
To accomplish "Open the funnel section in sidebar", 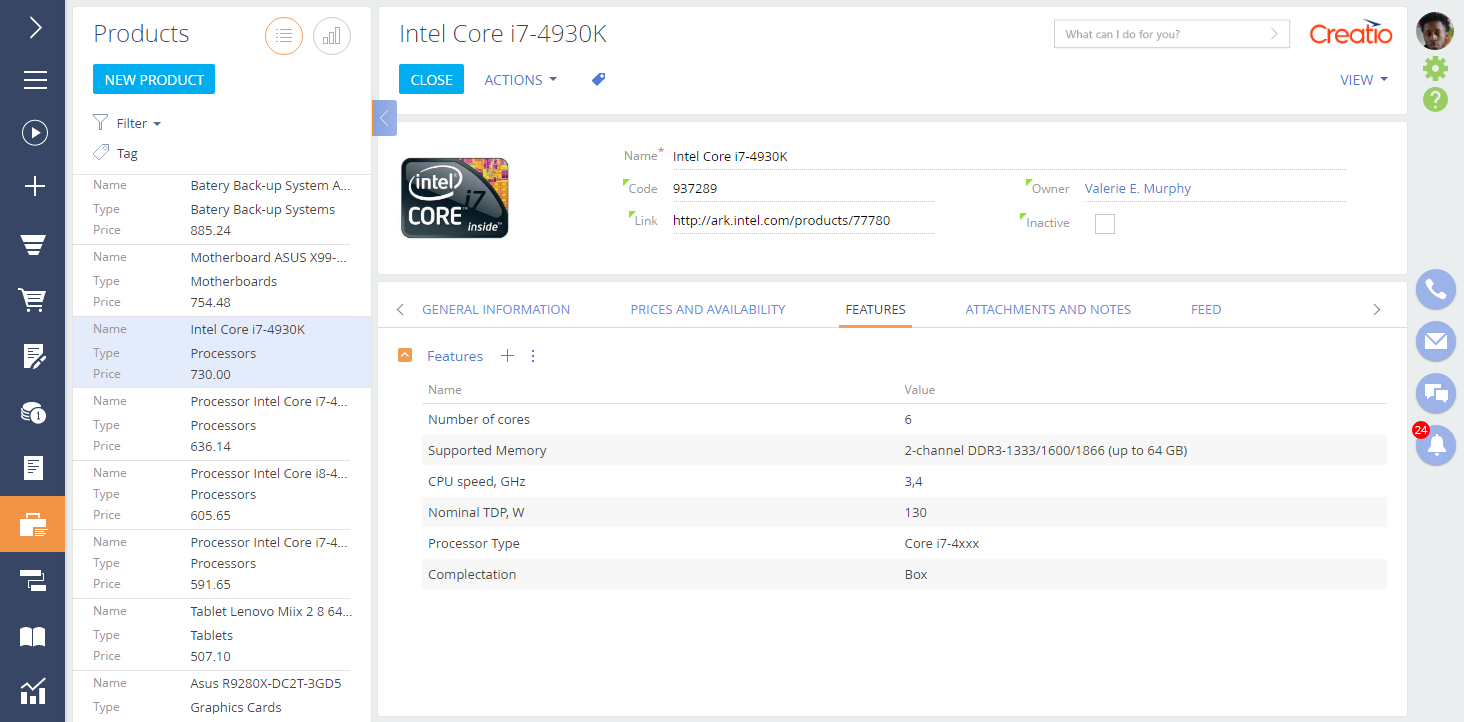I will click(35, 244).
